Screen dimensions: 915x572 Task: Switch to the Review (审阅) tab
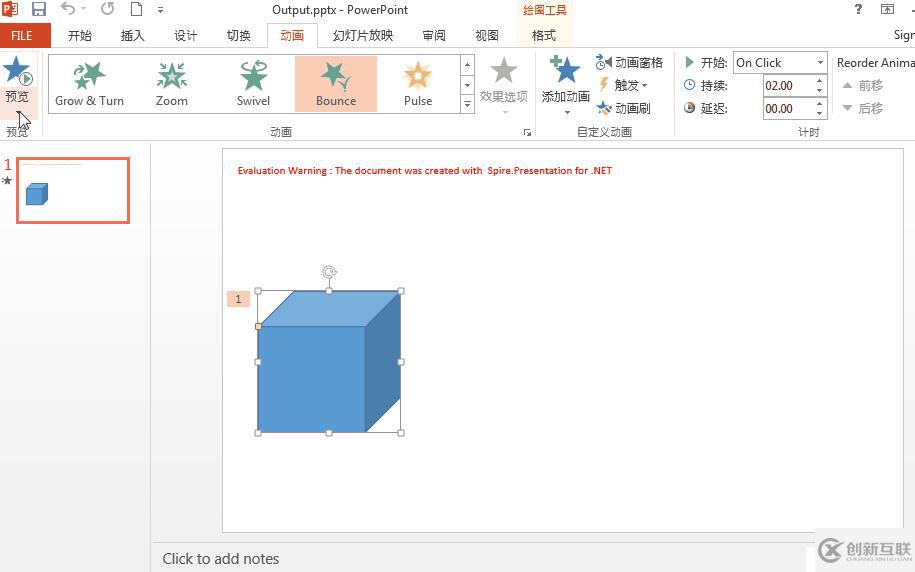pyautogui.click(x=434, y=36)
